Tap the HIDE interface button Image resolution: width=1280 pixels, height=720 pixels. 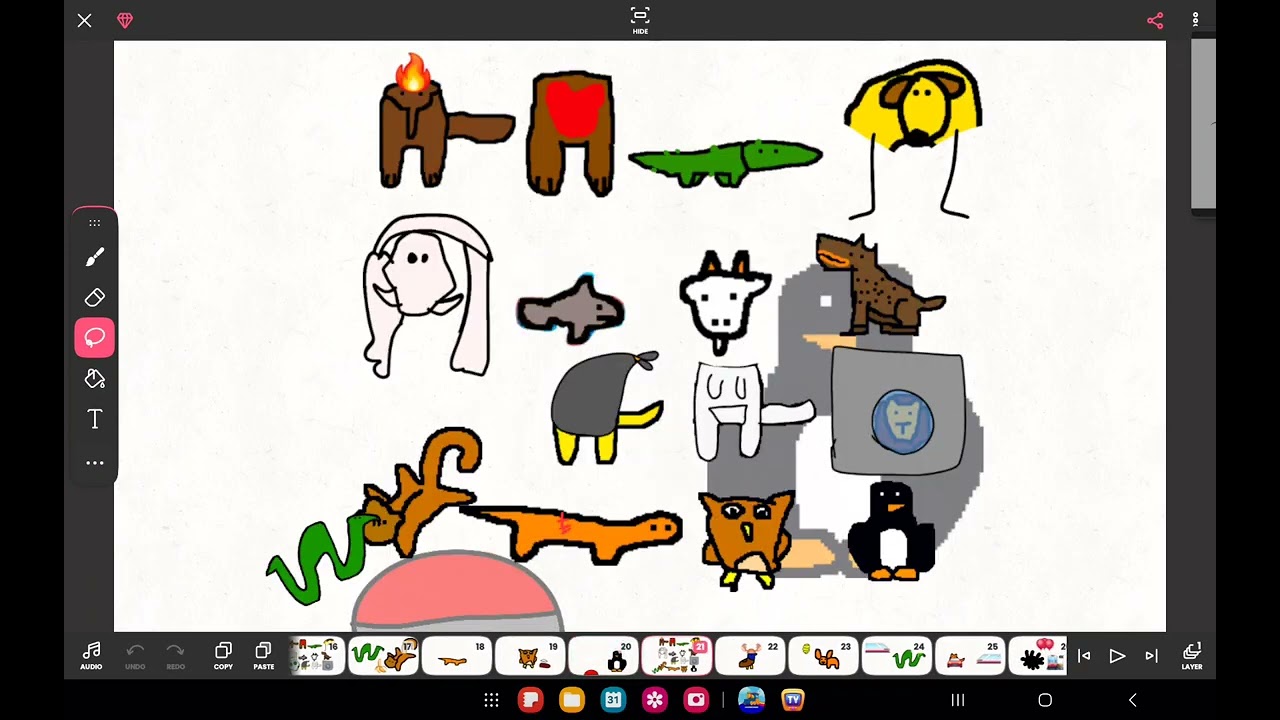(640, 20)
